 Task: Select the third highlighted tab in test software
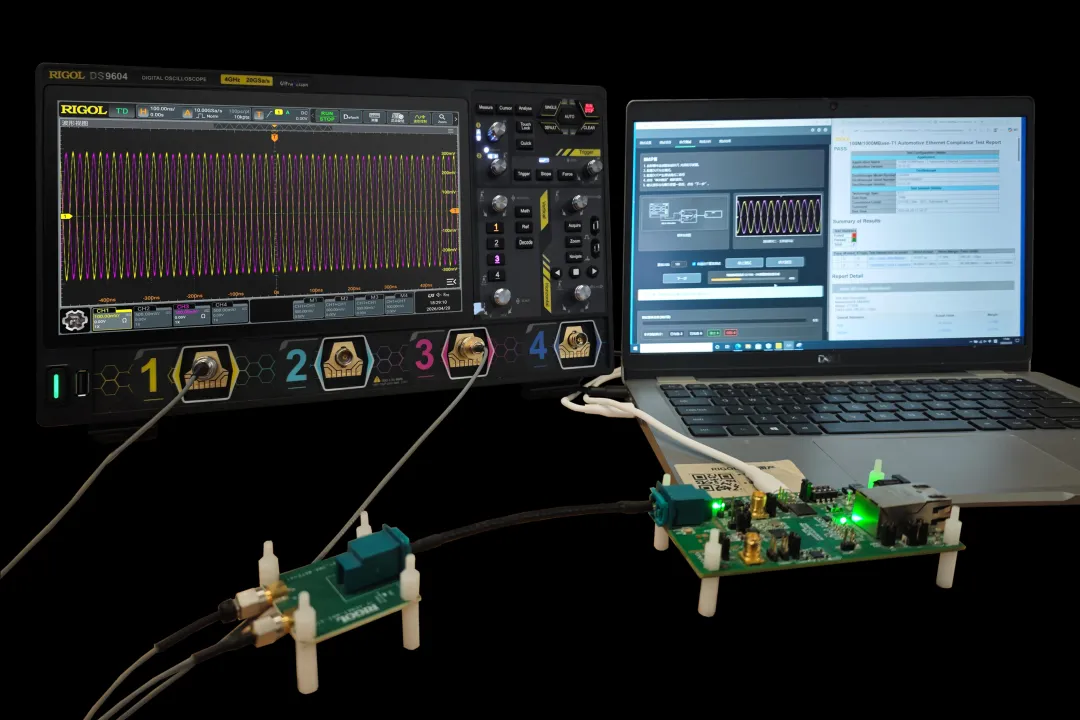click(x=685, y=142)
